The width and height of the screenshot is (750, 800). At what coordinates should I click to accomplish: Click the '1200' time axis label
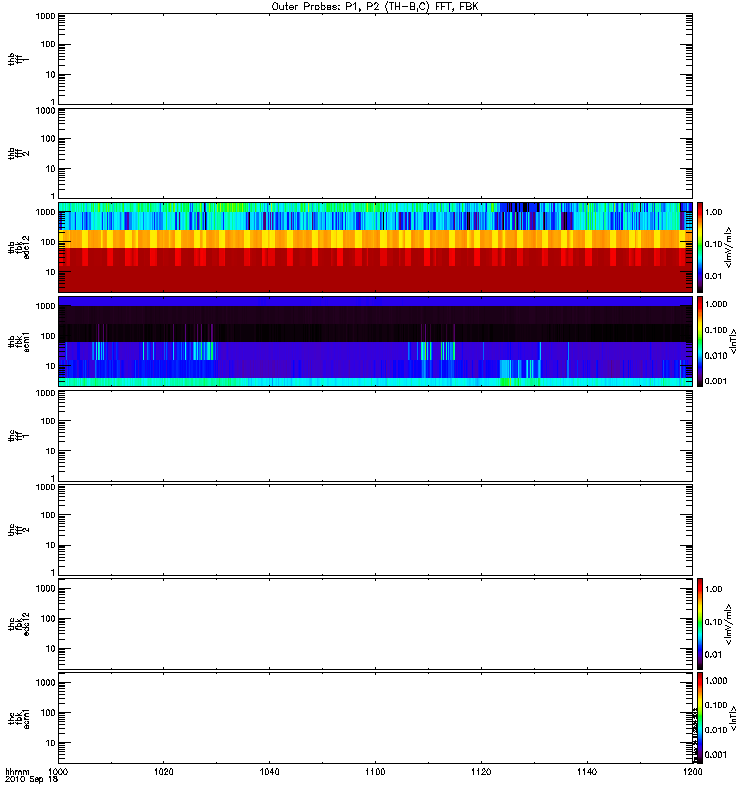coord(692,772)
